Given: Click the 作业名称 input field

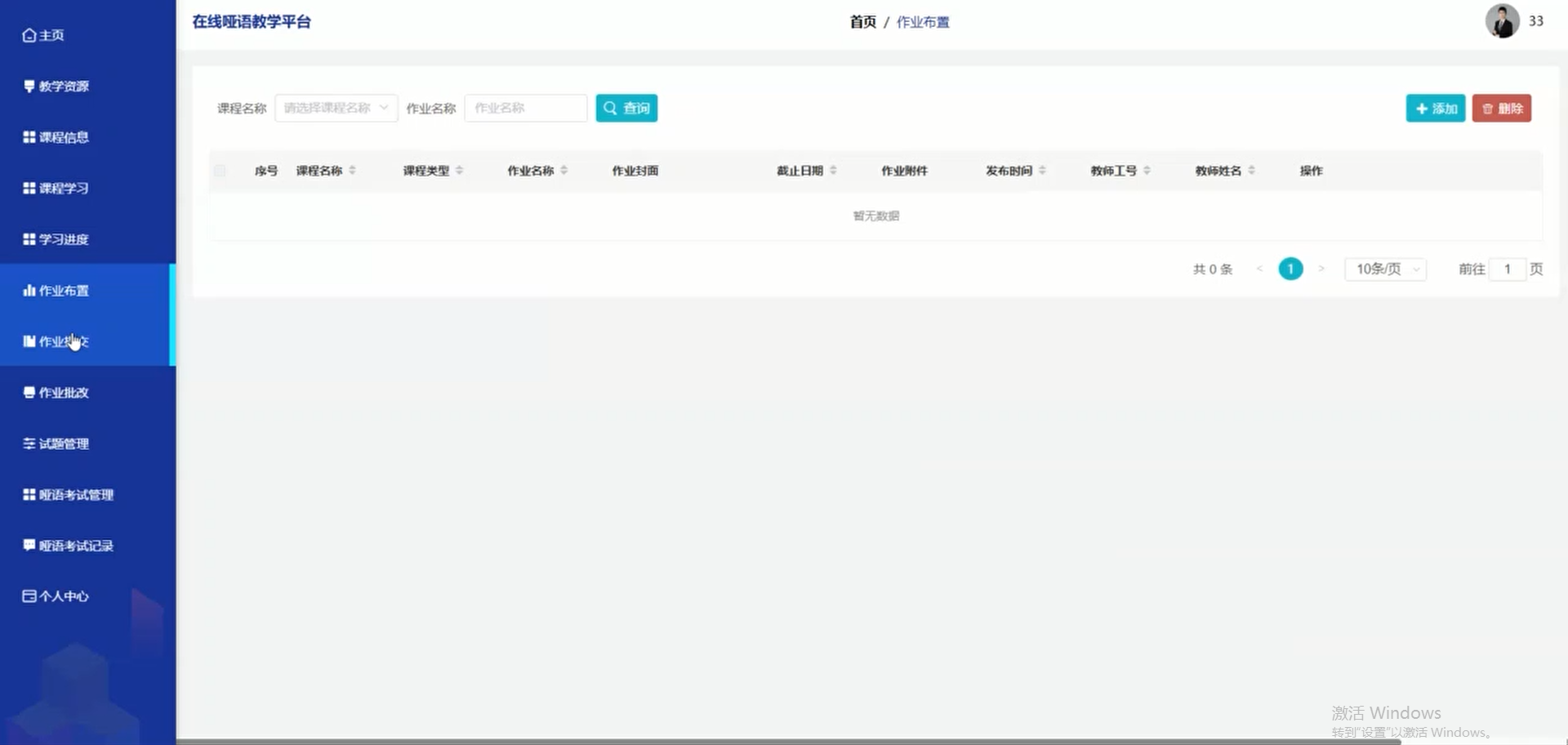Looking at the screenshot, I should (525, 108).
